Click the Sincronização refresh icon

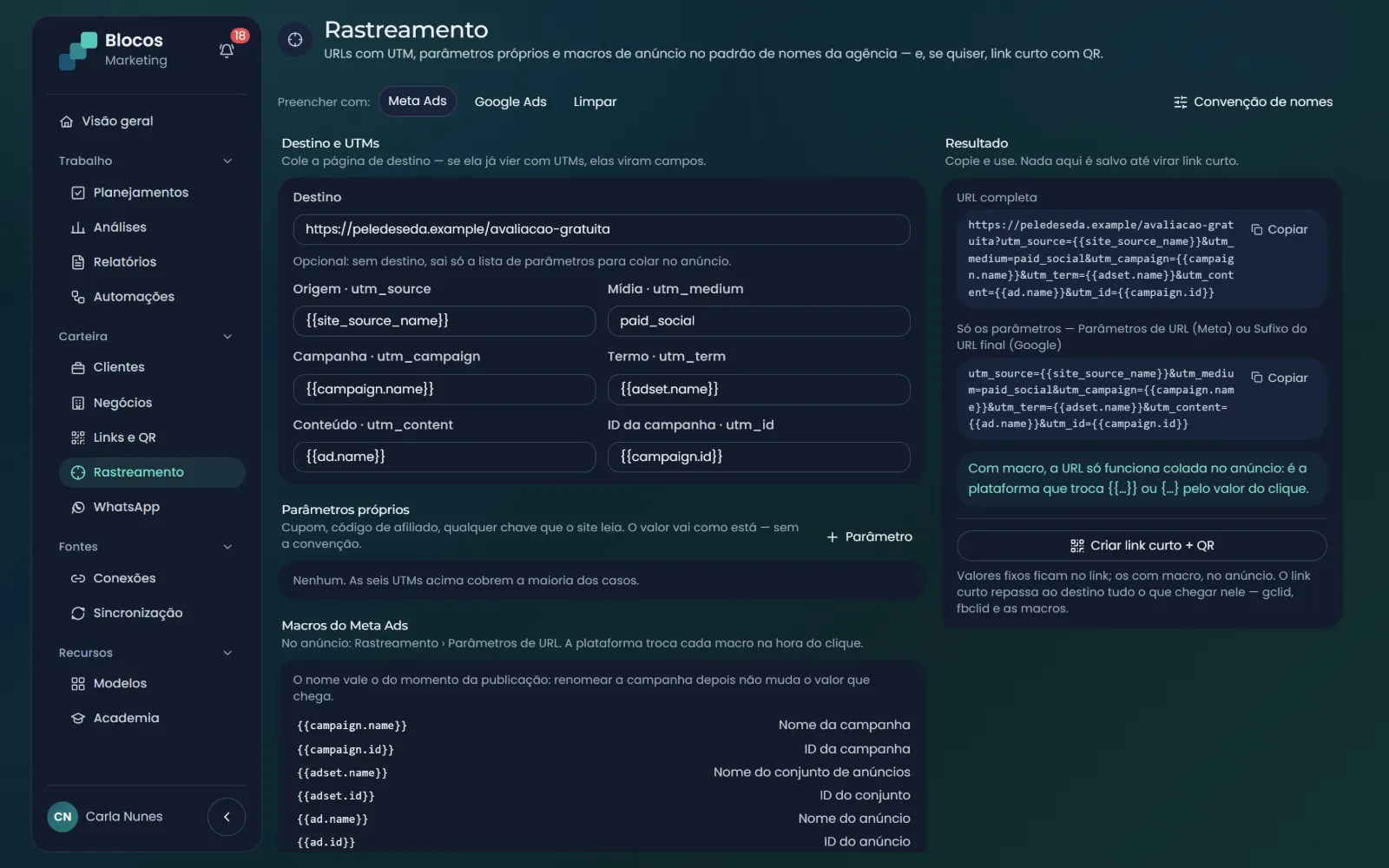pyautogui.click(x=78, y=613)
